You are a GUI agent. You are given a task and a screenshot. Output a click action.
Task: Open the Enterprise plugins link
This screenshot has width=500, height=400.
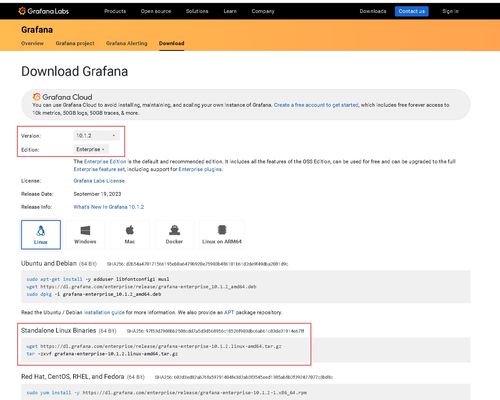click(200, 169)
